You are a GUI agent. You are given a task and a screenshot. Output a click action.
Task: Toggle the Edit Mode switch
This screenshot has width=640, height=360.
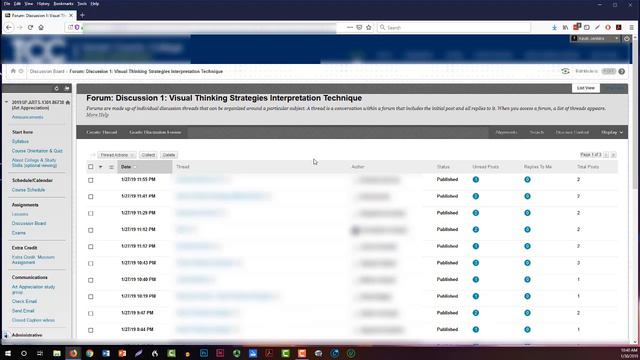[x=609, y=71]
